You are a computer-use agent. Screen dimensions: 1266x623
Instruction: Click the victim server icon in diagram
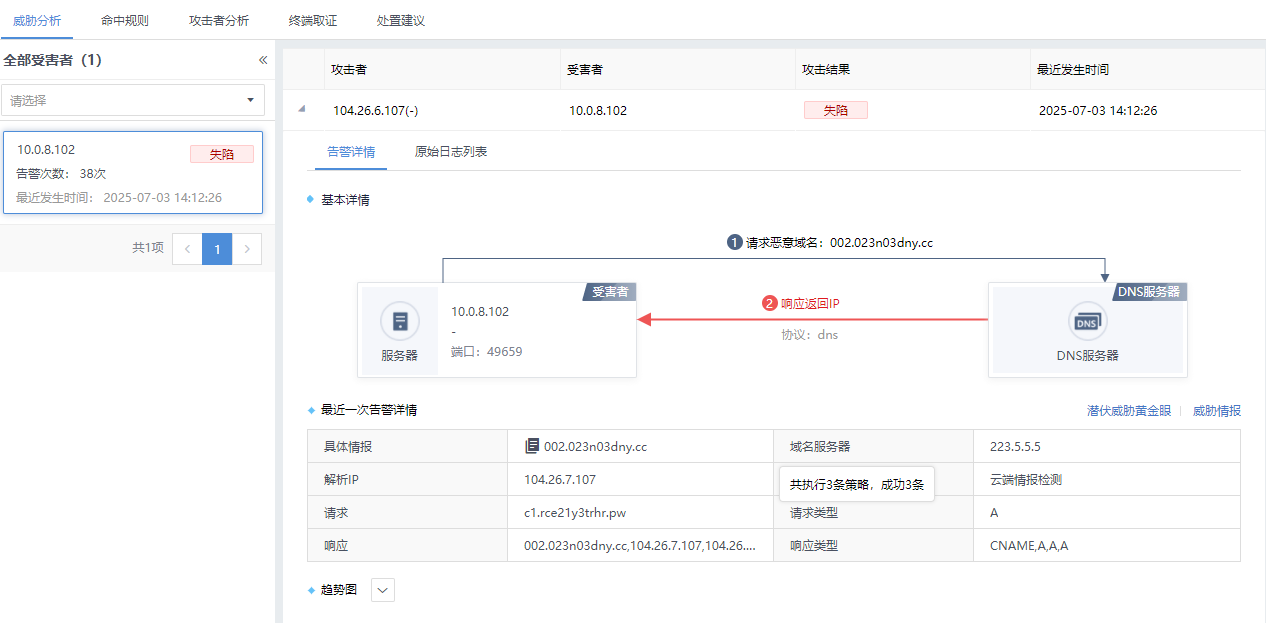point(400,321)
